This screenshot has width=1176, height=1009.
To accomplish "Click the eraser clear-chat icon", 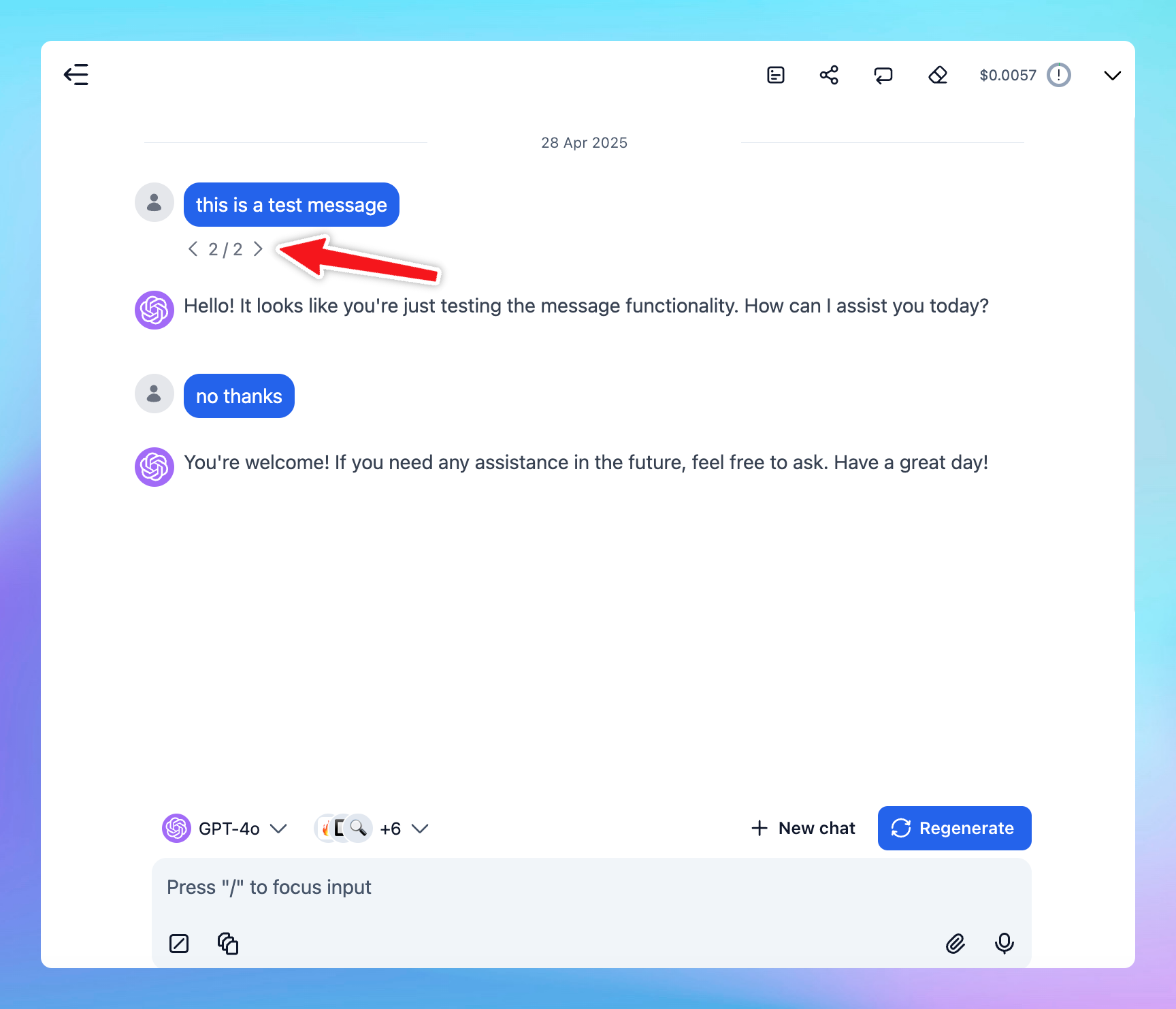I will [x=938, y=75].
